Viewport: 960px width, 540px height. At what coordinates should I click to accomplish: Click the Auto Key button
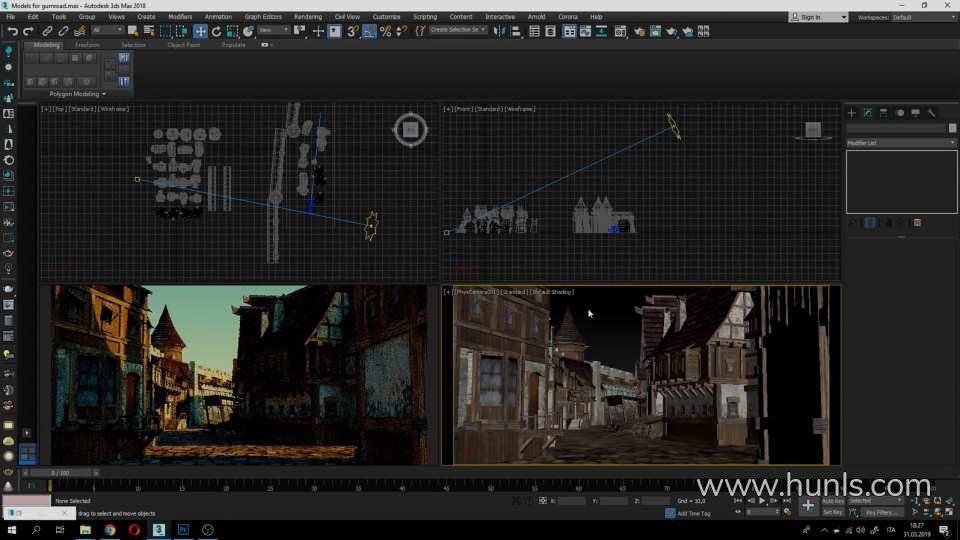pos(833,501)
